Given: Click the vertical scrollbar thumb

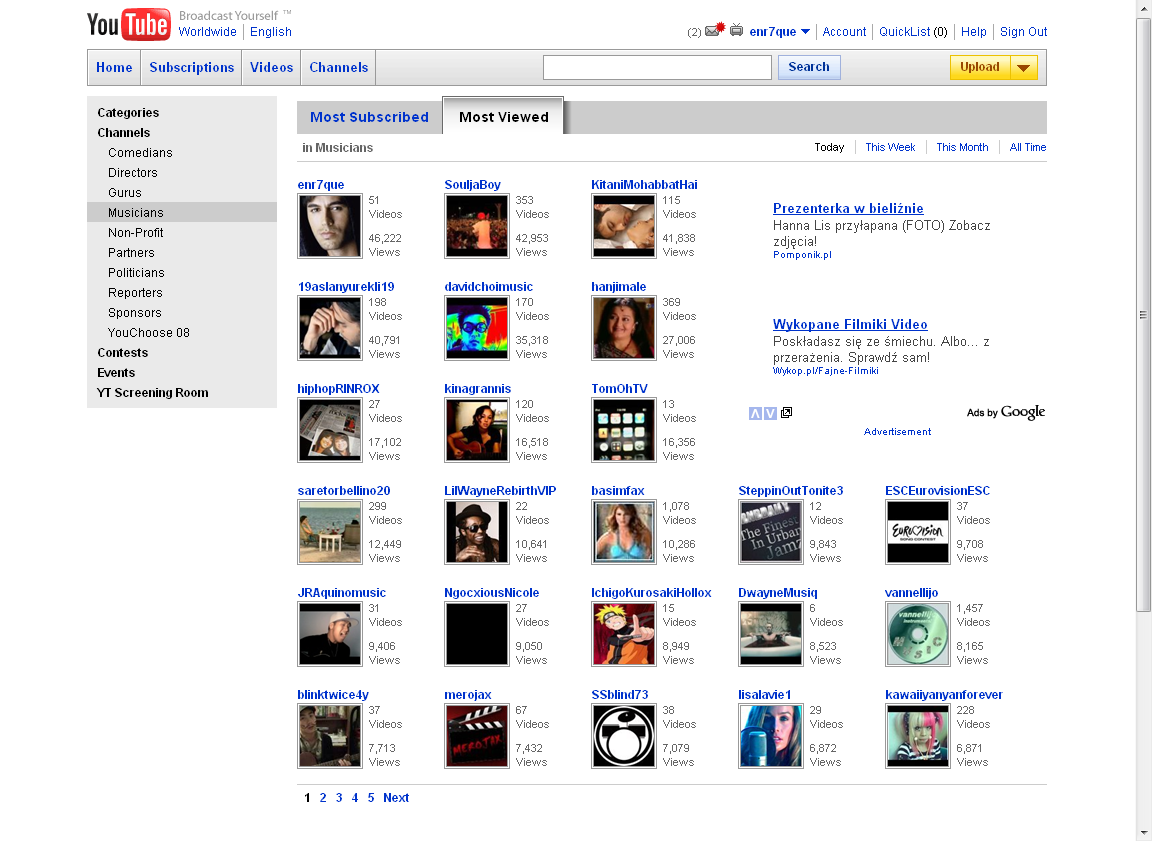Looking at the screenshot, I should (x=1143, y=314).
